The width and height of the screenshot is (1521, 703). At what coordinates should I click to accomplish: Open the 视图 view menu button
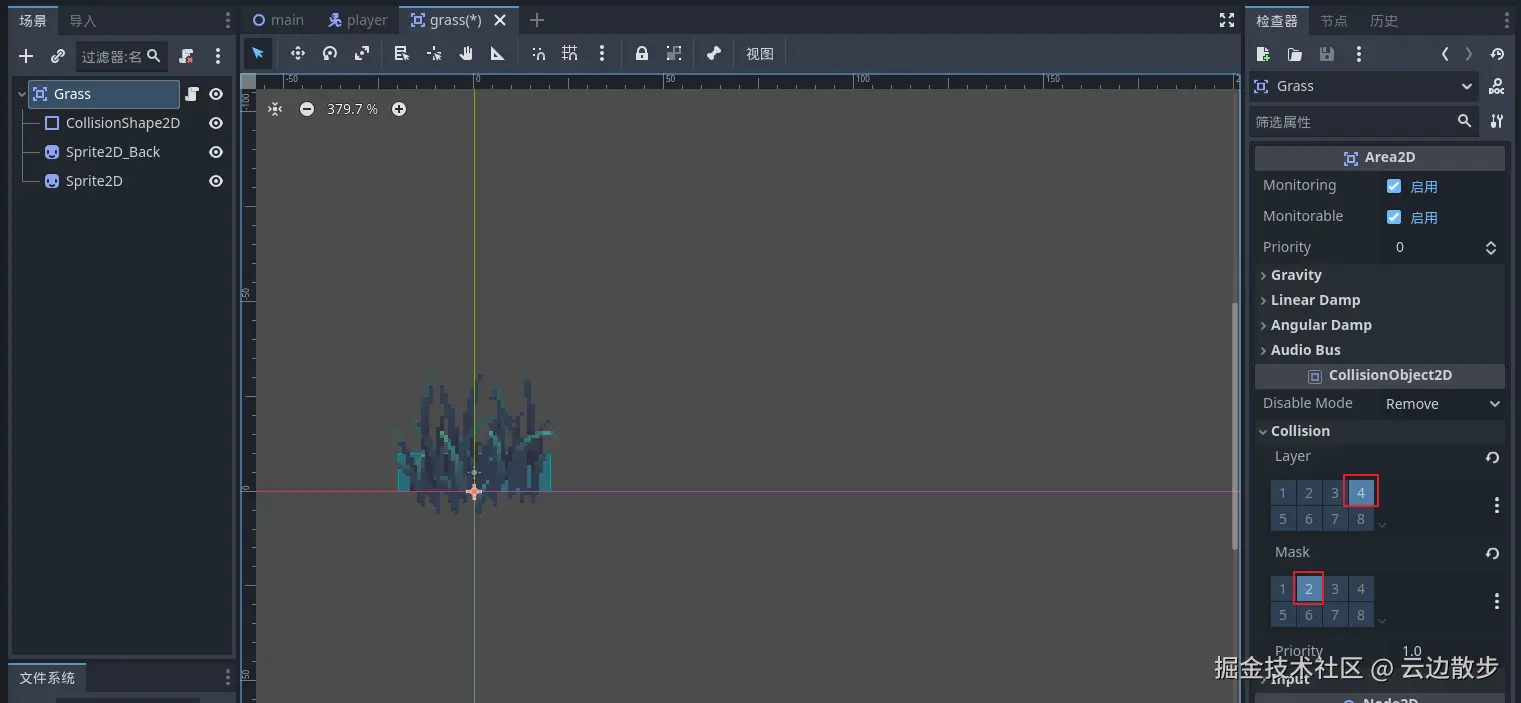tap(760, 54)
